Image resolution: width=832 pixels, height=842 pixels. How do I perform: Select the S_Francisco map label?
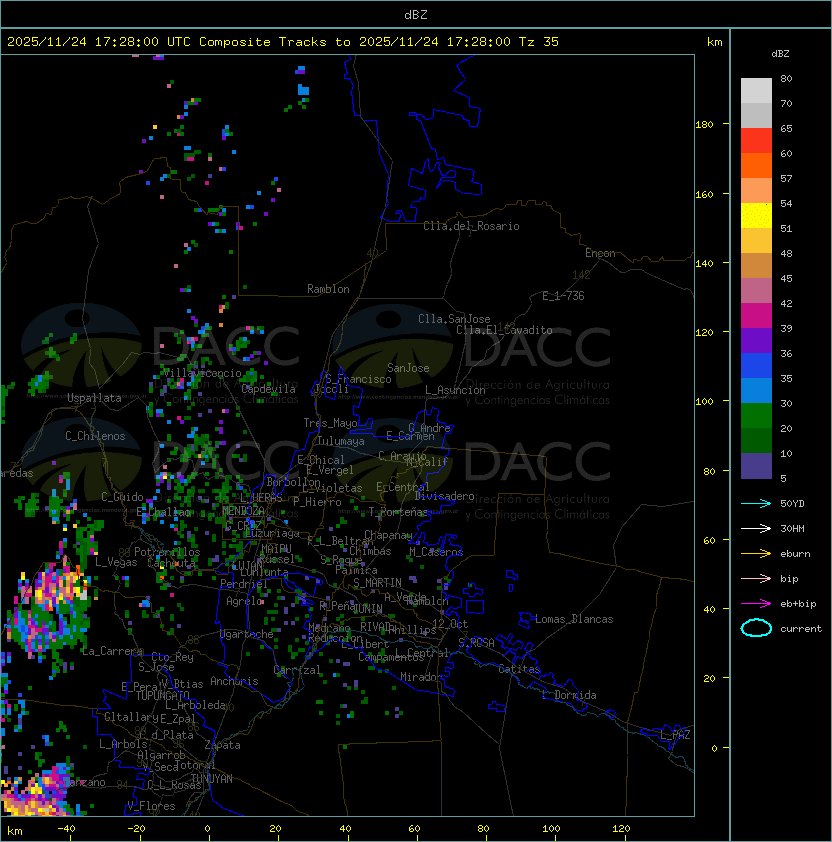358,379
